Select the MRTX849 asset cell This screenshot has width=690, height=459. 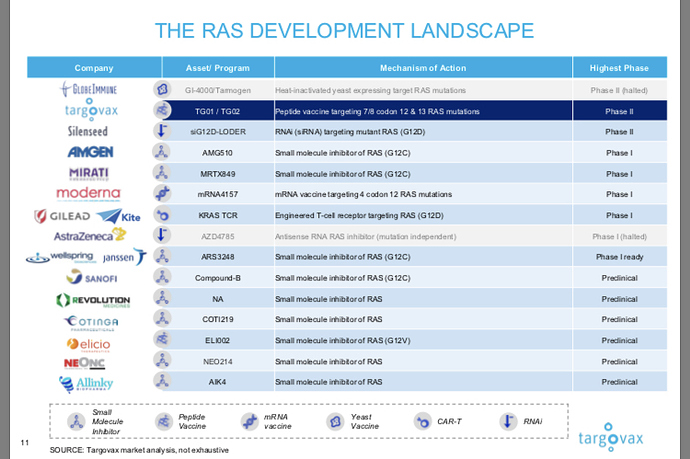[x=218, y=173]
